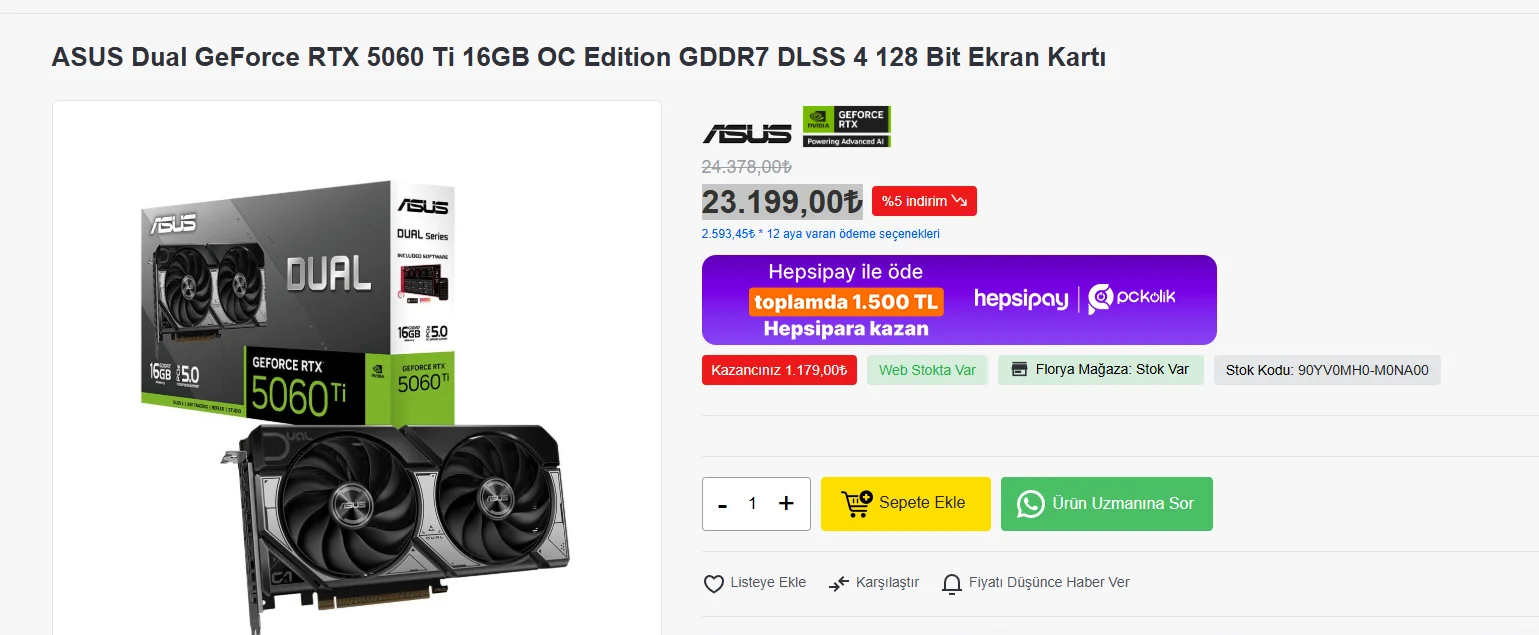Image resolution: width=1539 pixels, height=635 pixels.
Task: Click the heart icon for Listeye Ekle
Action: [713, 584]
